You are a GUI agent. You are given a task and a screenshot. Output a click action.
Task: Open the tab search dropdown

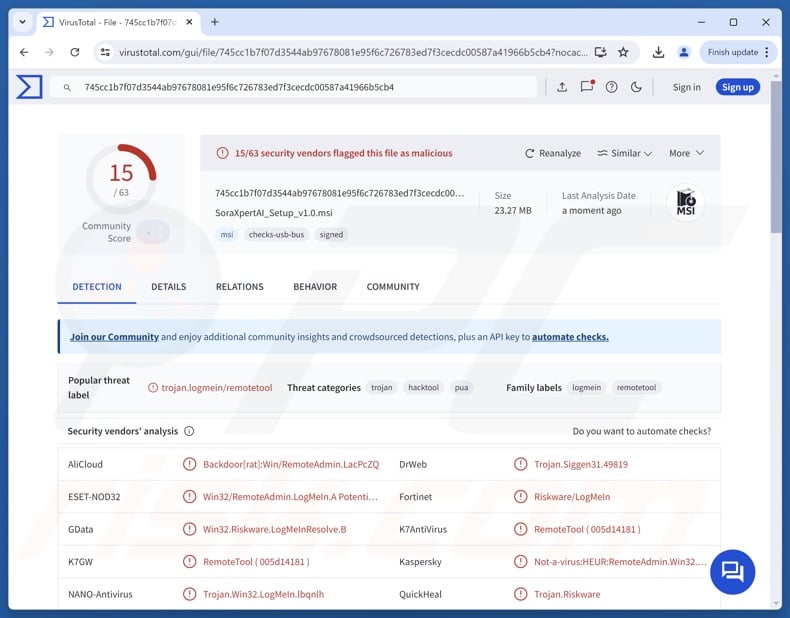(23, 22)
